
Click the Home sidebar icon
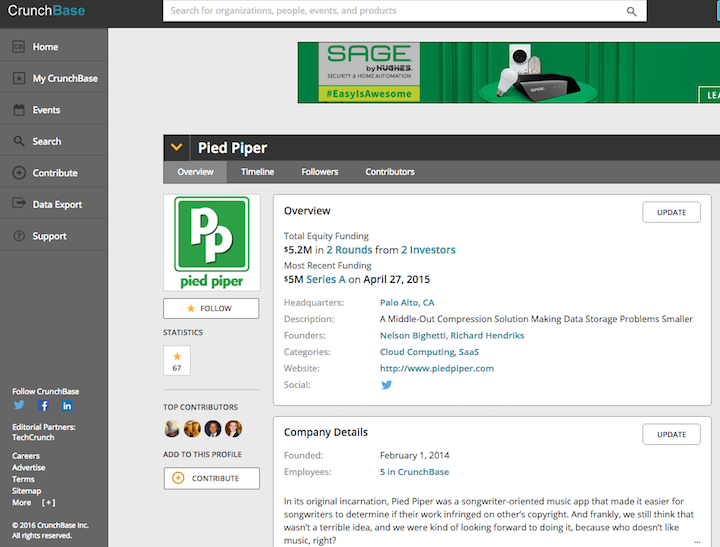pyautogui.click(x=18, y=46)
